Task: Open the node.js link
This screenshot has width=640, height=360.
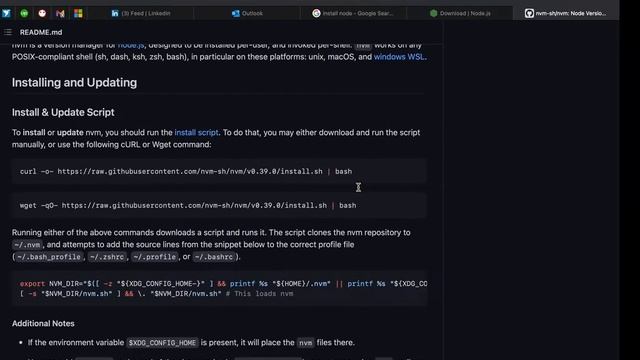Action: tap(131, 45)
